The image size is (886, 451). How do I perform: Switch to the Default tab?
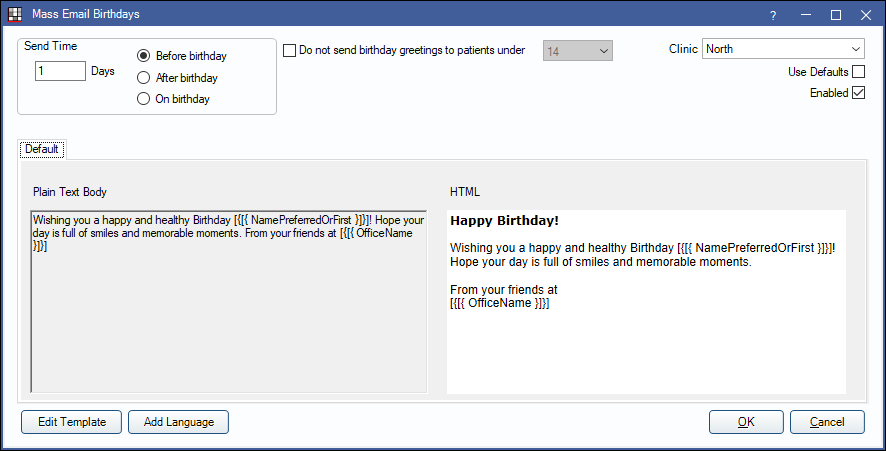[42, 149]
